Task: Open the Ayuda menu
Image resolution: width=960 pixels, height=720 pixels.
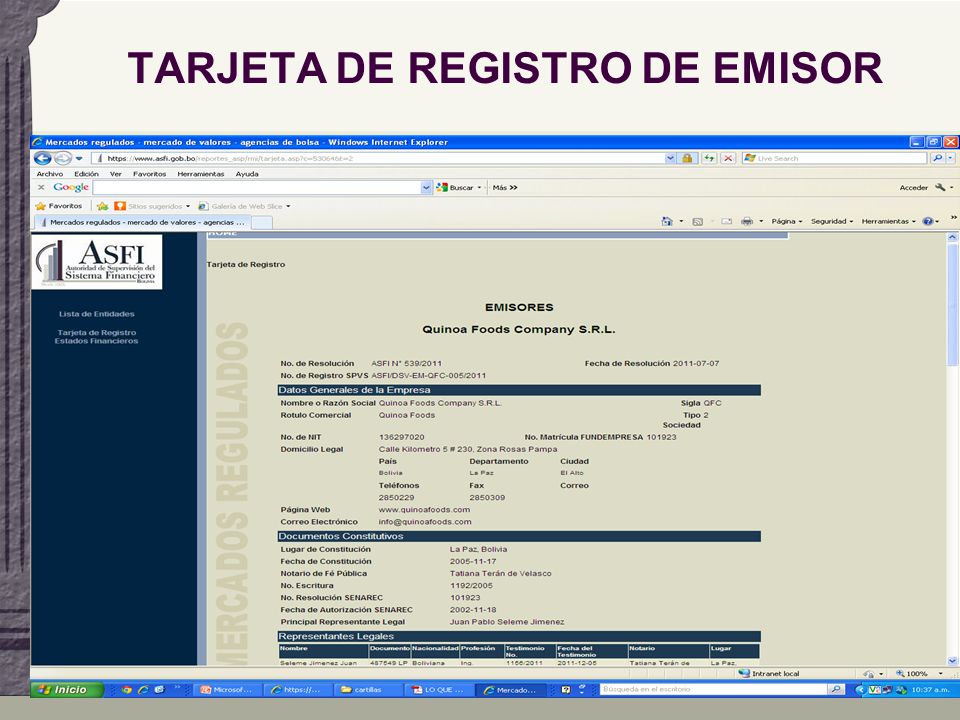Action: click(x=247, y=174)
